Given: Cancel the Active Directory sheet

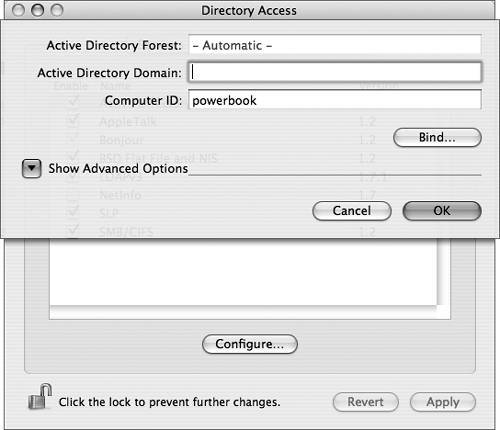Looking at the screenshot, I should click(352, 211).
